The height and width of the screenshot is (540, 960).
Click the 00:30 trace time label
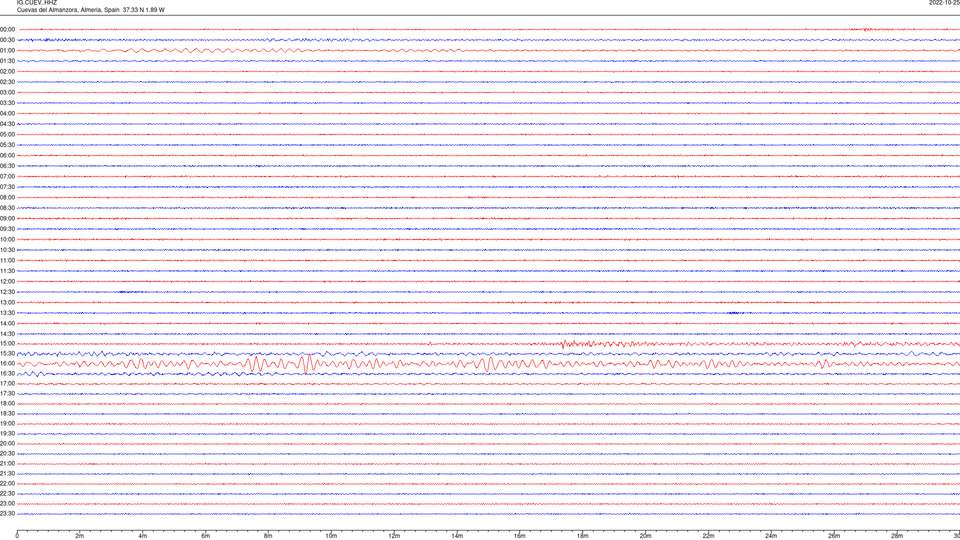coord(7,40)
